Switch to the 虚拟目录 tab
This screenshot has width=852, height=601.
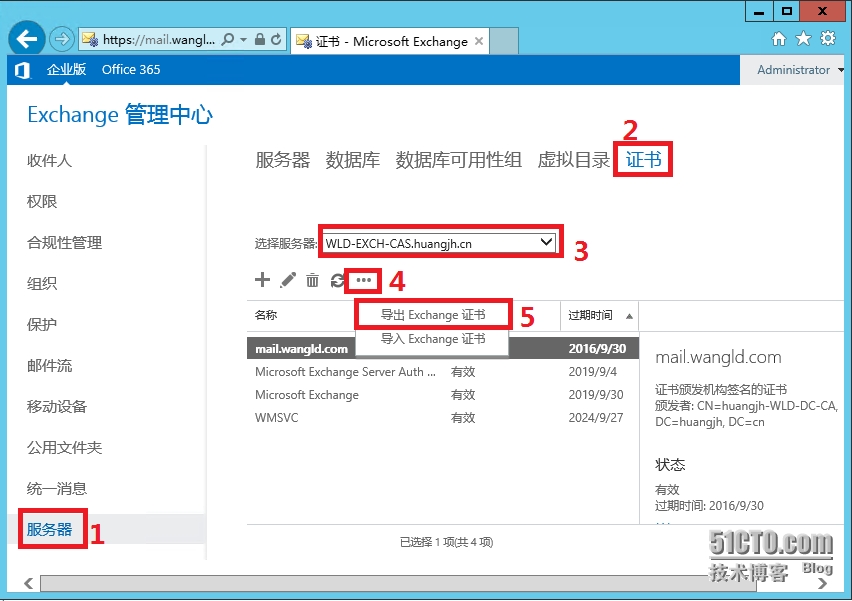point(574,160)
